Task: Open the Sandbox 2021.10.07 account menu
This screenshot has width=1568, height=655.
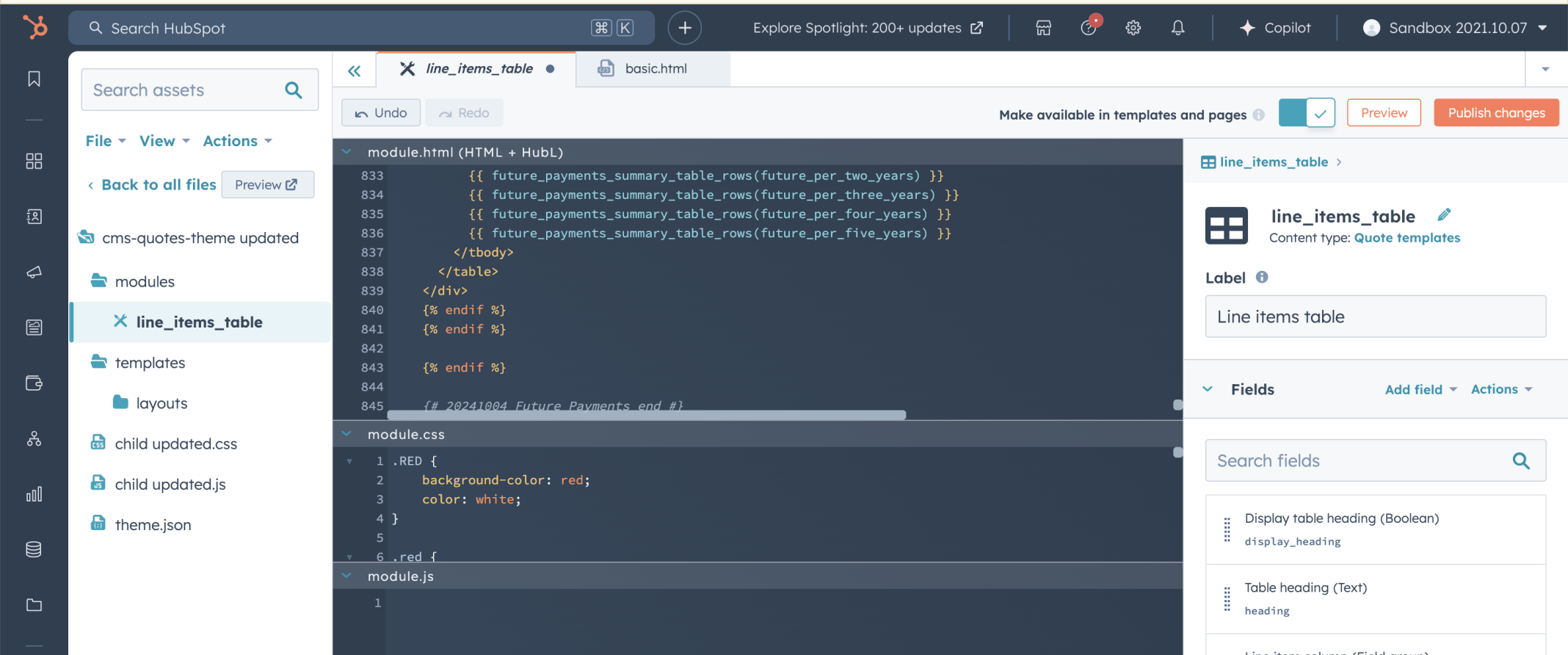Action: click(1455, 28)
